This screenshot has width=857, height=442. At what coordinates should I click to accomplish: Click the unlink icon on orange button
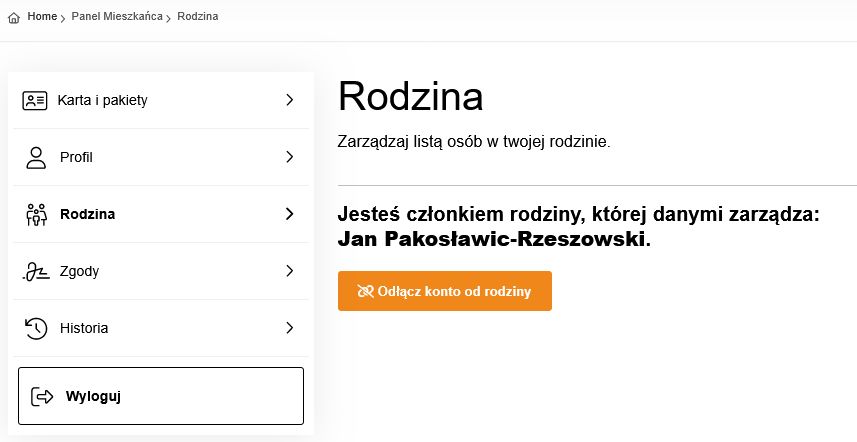click(365, 291)
